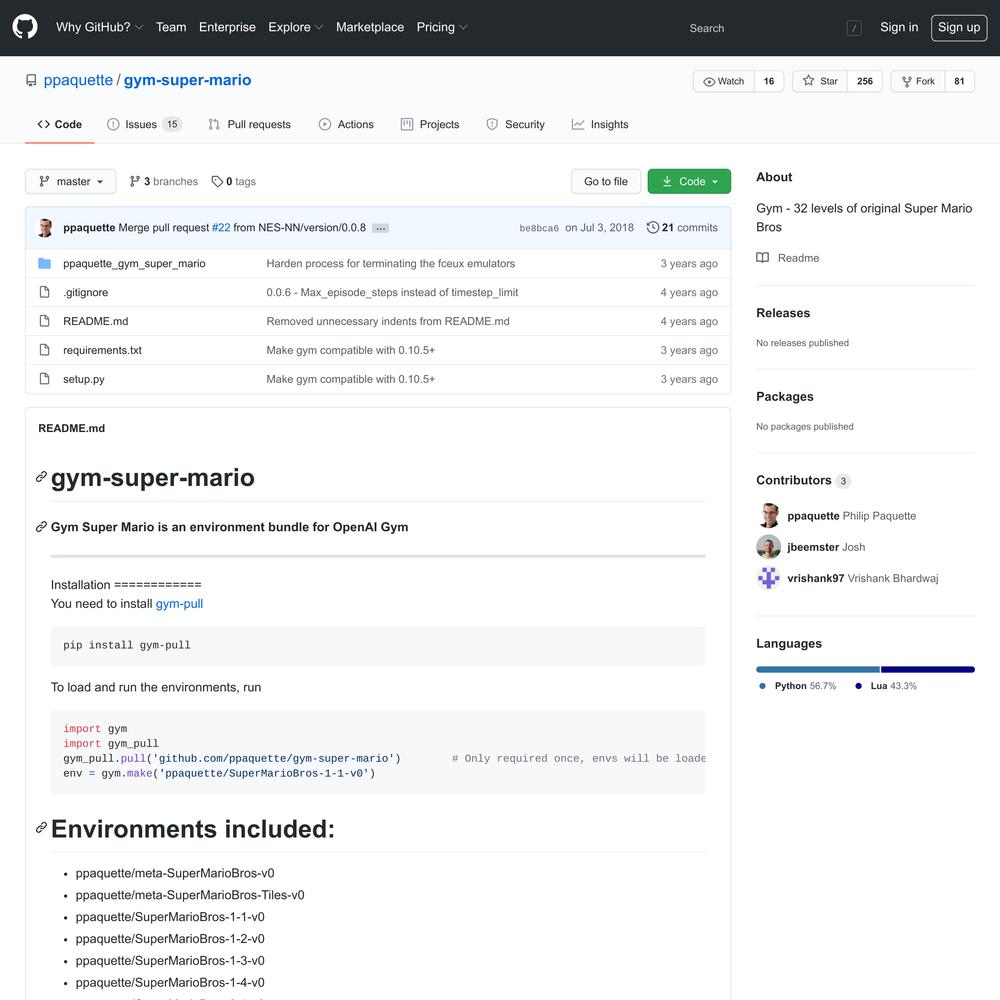This screenshot has width=1000, height=1000.
Task: Open the gym-super-mario repository name link
Action: click(188, 80)
